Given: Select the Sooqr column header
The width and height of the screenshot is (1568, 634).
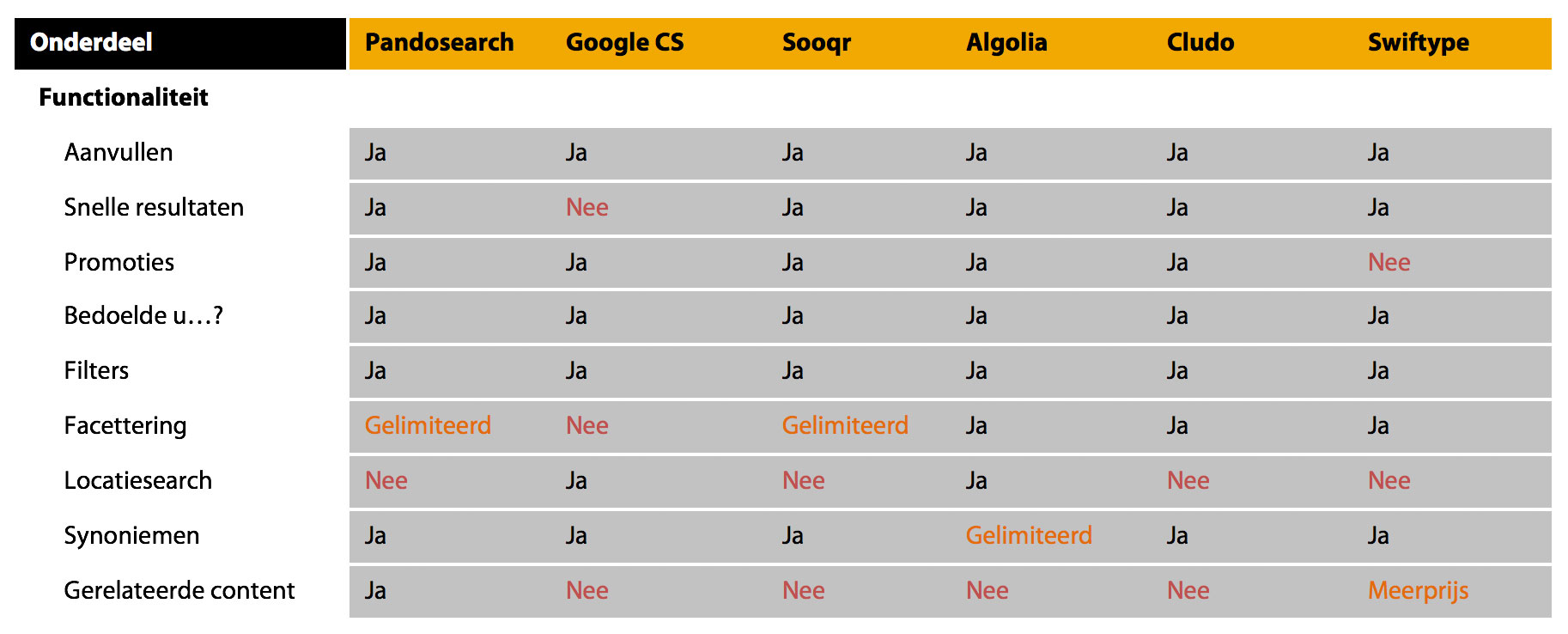Looking at the screenshot, I should [816, 42].
